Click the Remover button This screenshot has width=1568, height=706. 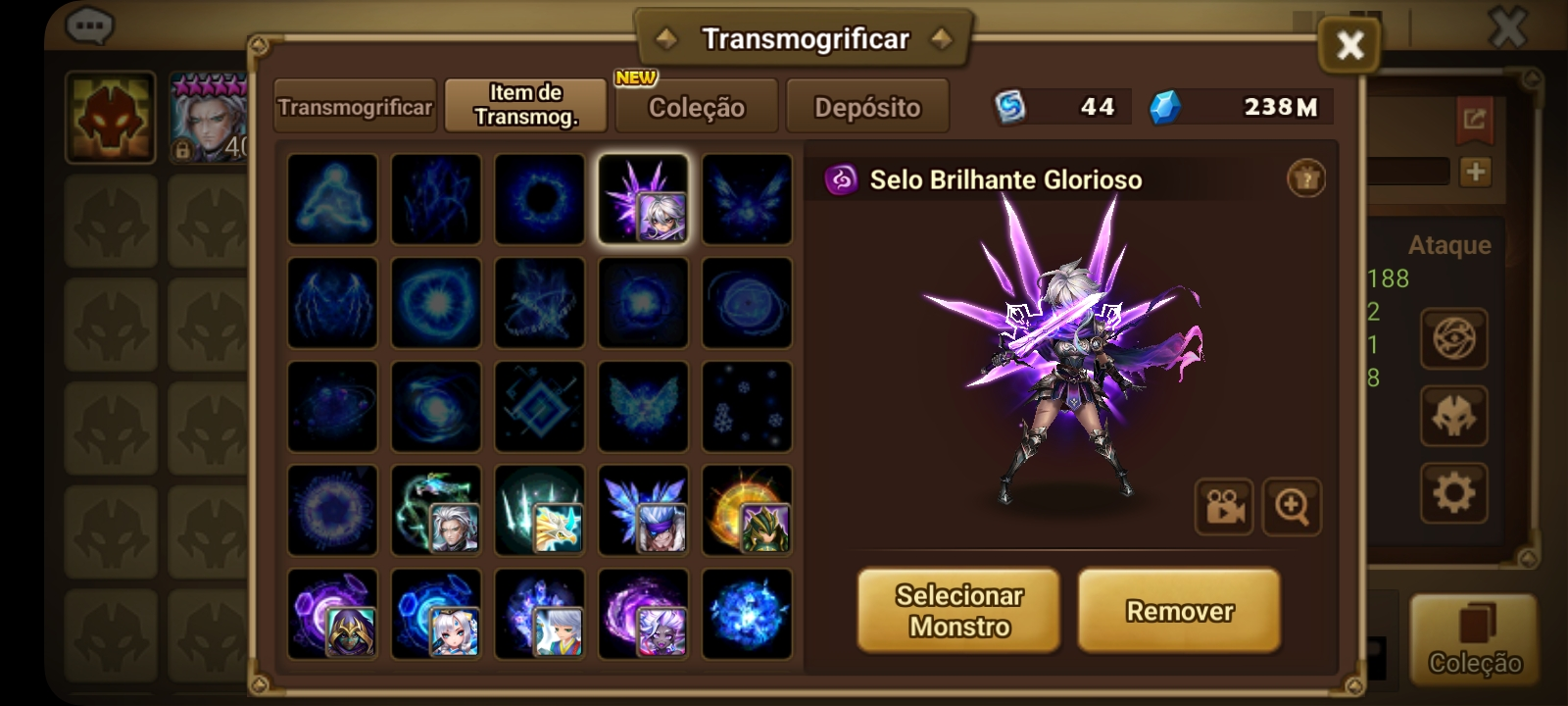(1179, 611)
